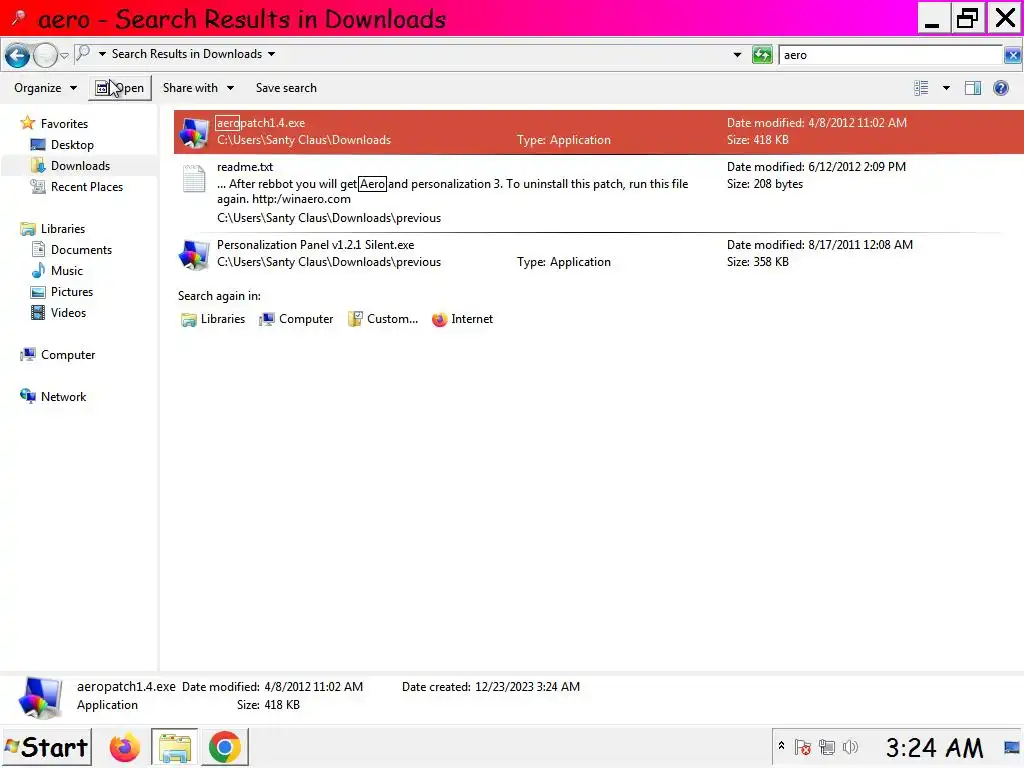Open the Documents library
Image resolution: width=1024 pixels, height=768 pixels.
coord(81,249)
